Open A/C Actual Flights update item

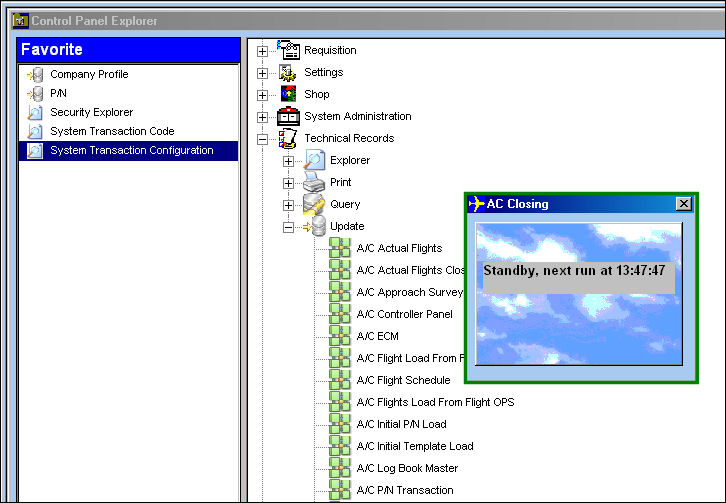tap(399, 248)
